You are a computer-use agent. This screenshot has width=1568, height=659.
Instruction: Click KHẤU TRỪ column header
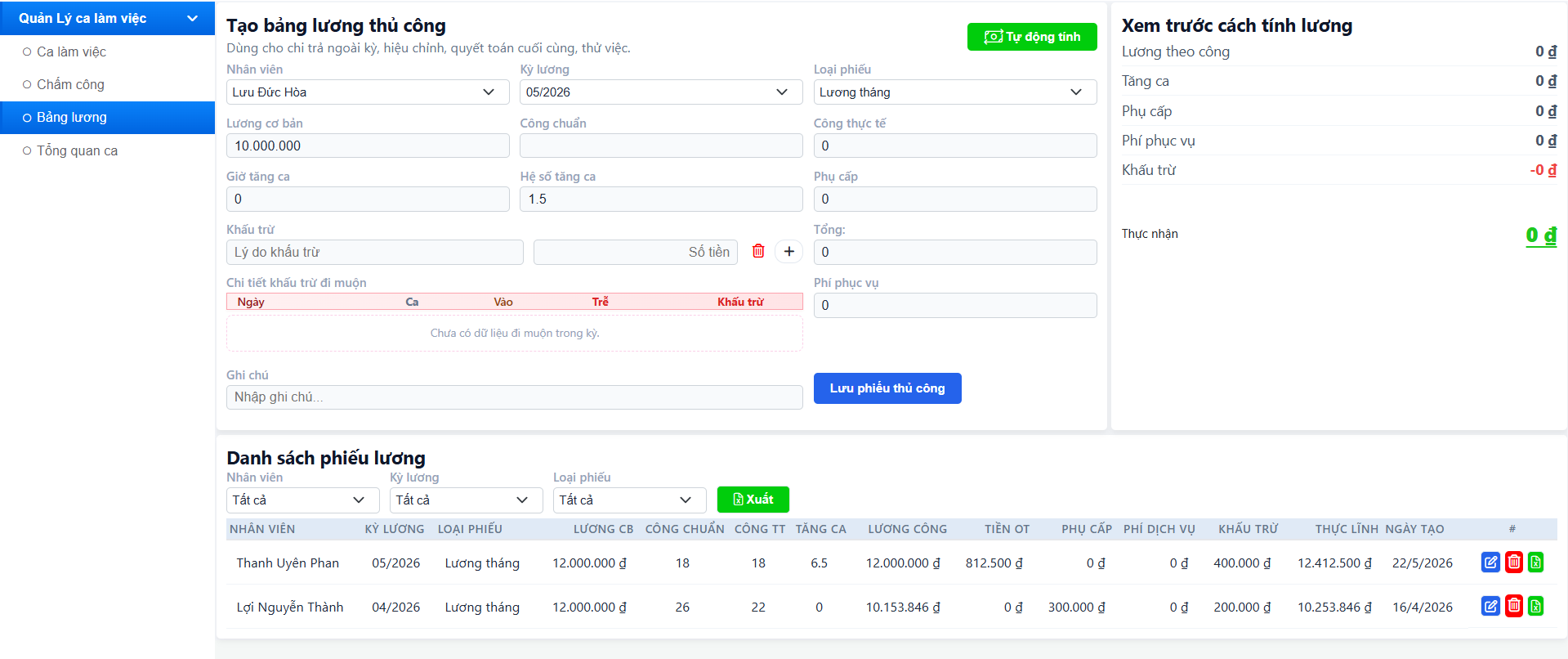click(x=1248, y=529)
